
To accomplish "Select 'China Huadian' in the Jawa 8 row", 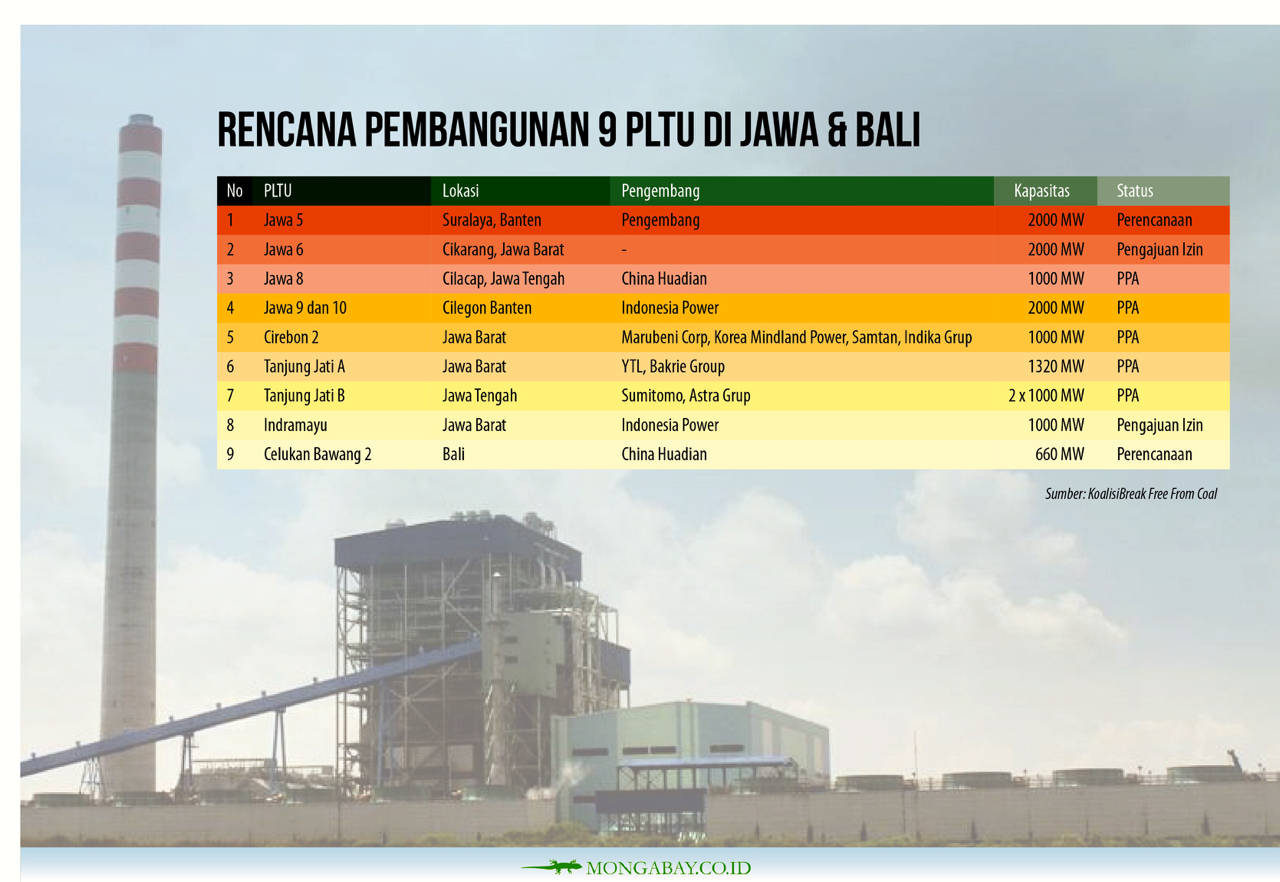I will coord(664,279).
